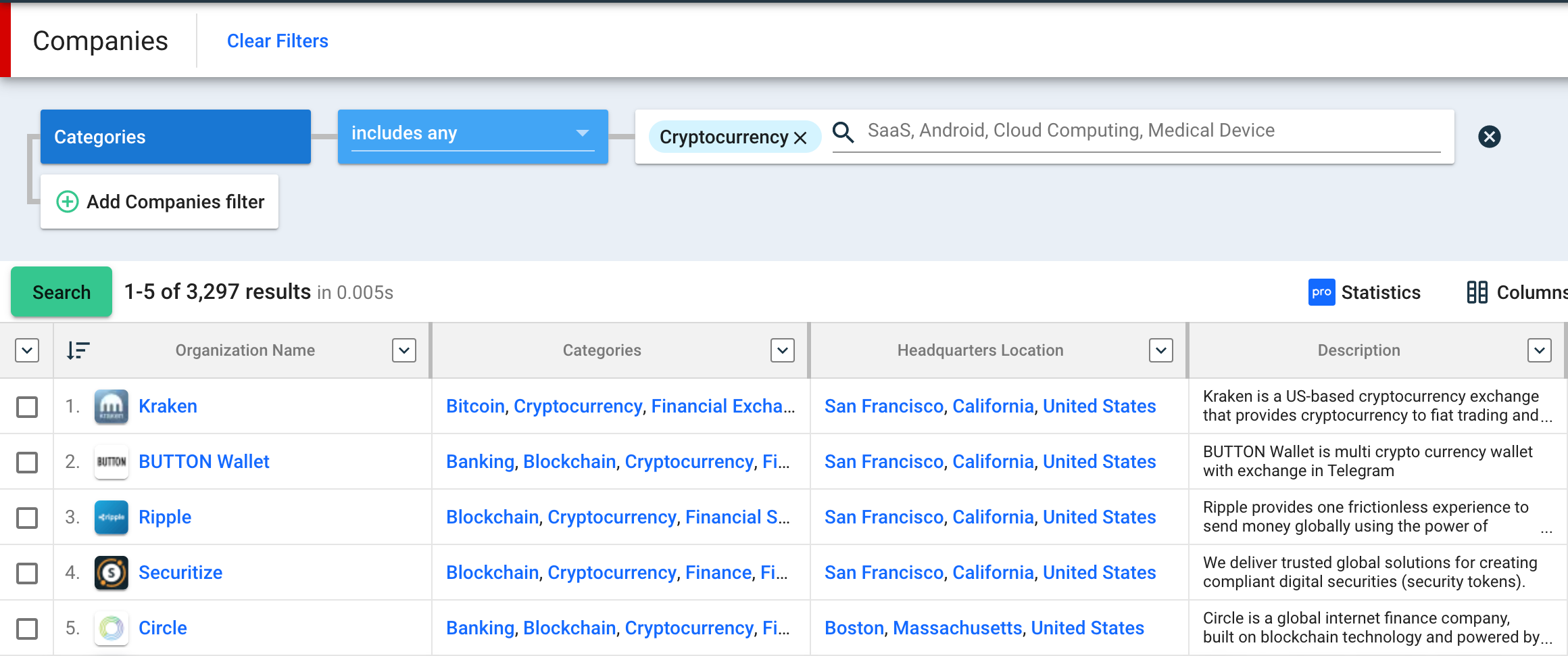The height and width of the screenshot is (656, 1568).
Task: Open Ripple company logo
Action: (112, 517)
